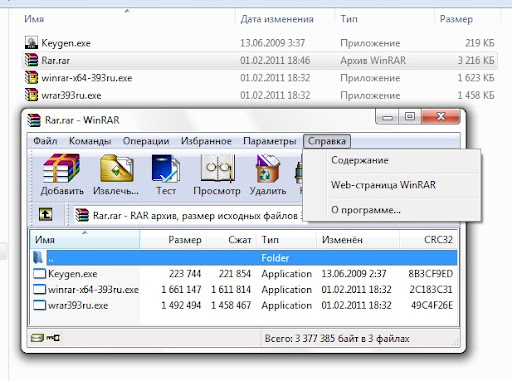Screen dimensions: 512x381
Task: Click Архив WinRAR type cell in Explorer
Action: click(373, 60)
